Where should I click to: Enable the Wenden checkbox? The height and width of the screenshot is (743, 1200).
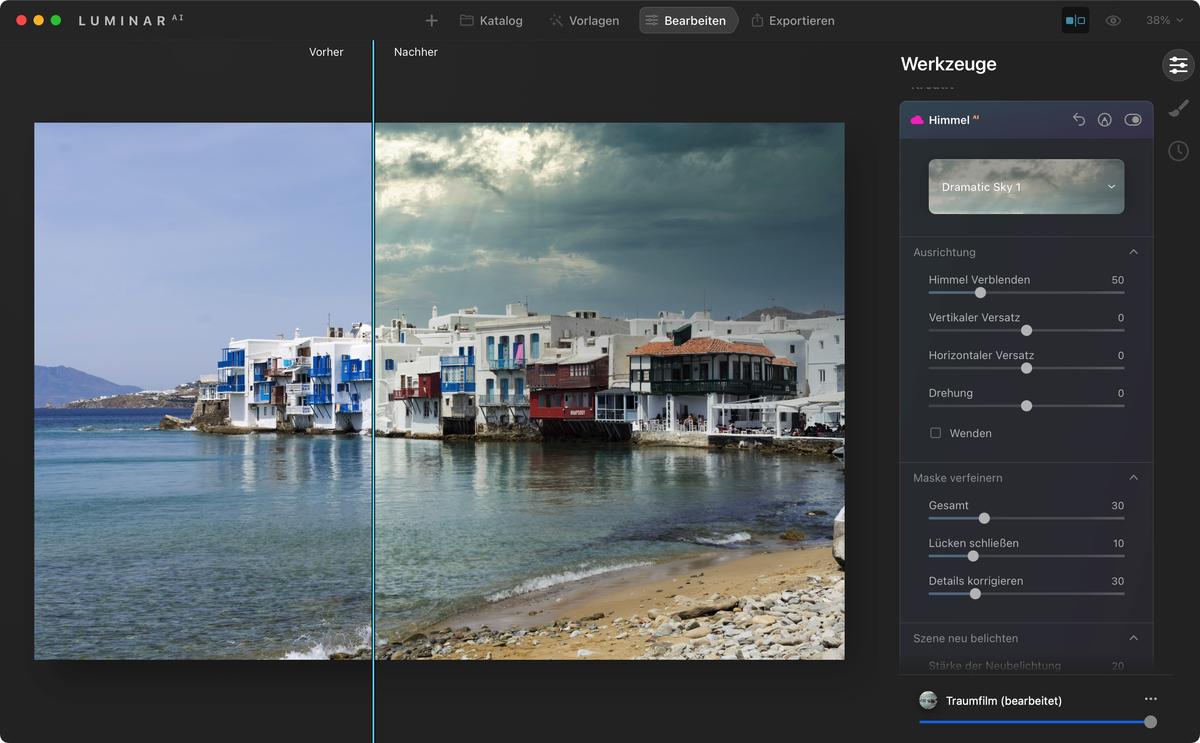(x=936, y=433)
